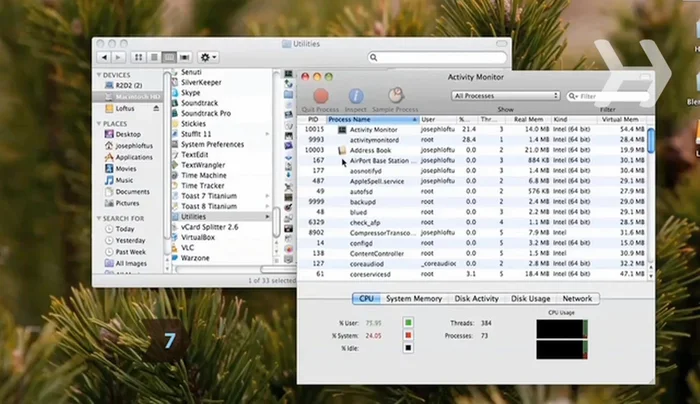
Task: Click the blue Inspect info icon
Action: point(355,96)
